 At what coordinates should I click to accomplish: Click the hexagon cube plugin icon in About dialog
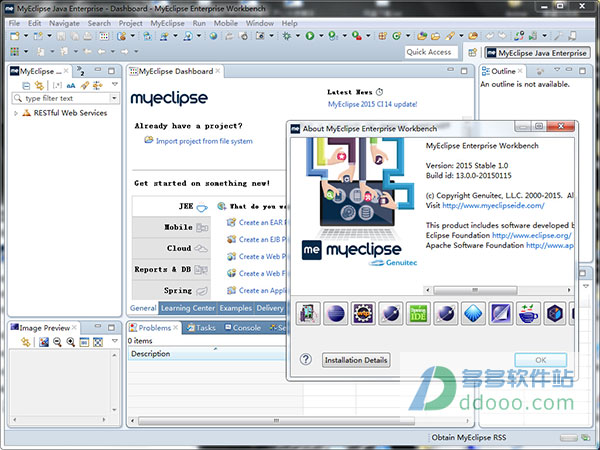[556, 313]
